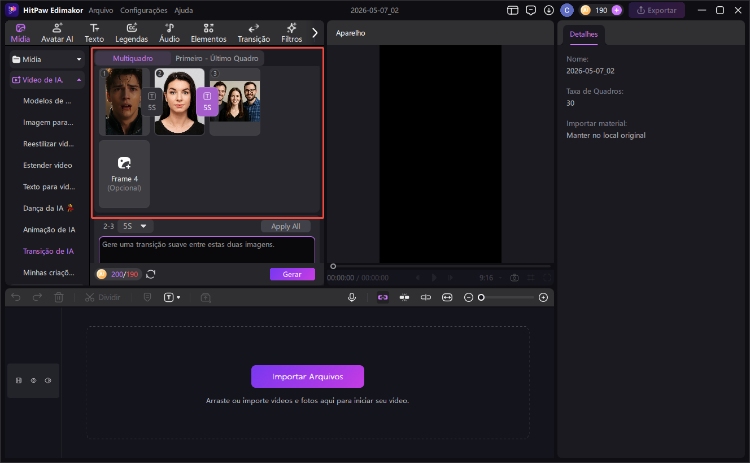This screenshot has width=750, height=463.
Task: Select the purple 5S transition between frames 2-3
Action: coord(207,102)
